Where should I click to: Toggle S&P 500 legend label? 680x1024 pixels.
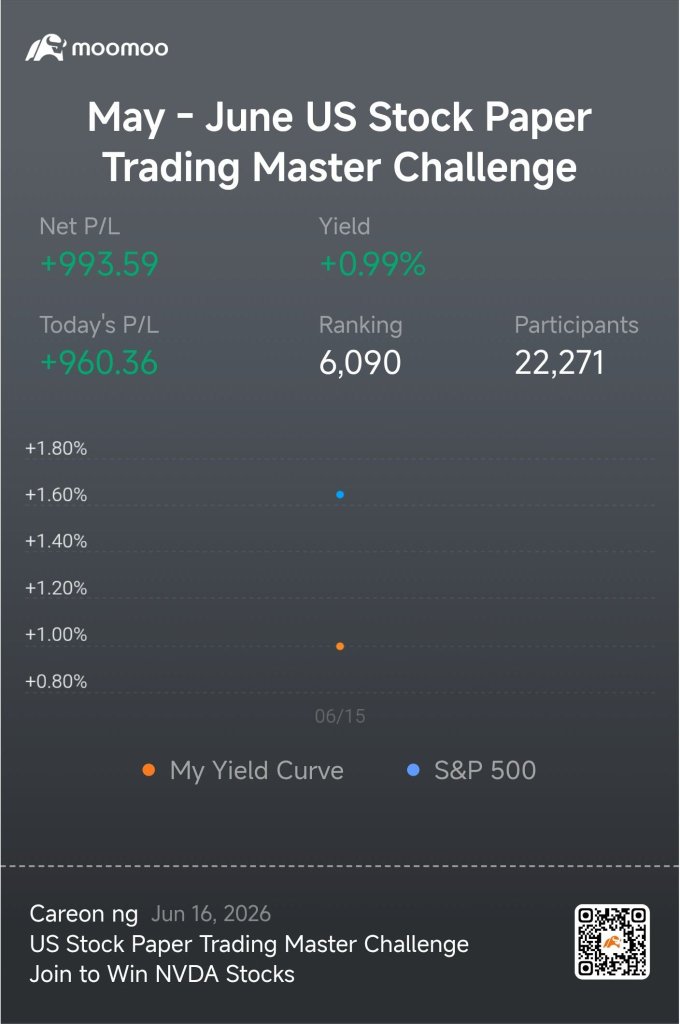(485, 771)
